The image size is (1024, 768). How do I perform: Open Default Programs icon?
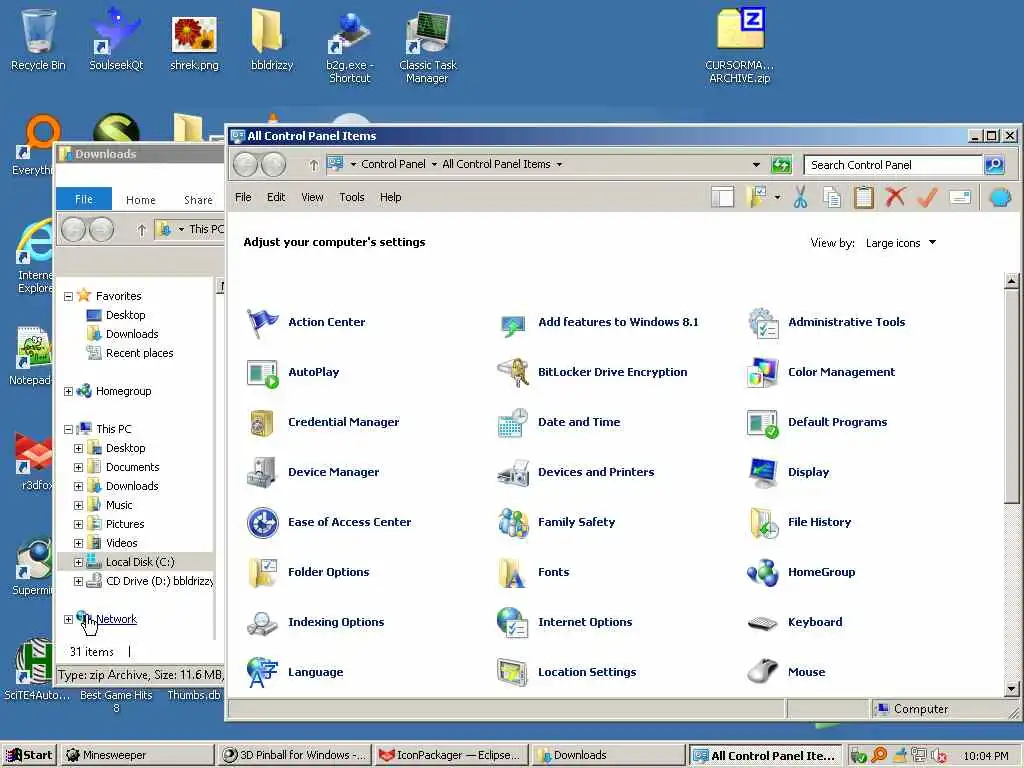click(x=763, y=423)
